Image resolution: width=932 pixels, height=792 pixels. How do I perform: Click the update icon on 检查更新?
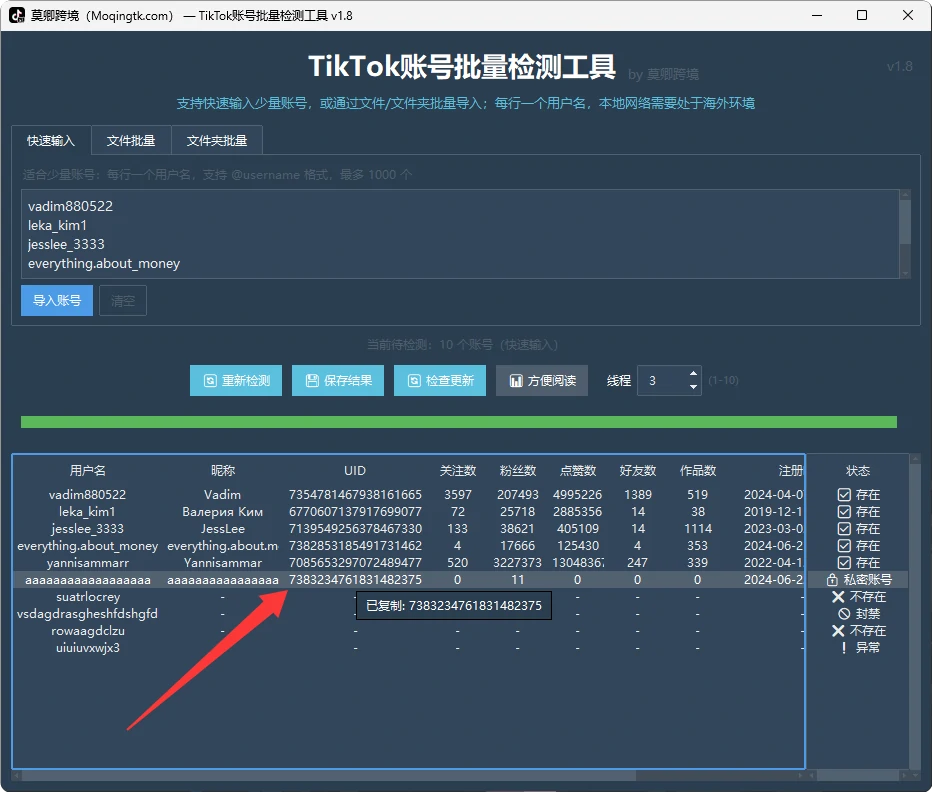(414, 381)
